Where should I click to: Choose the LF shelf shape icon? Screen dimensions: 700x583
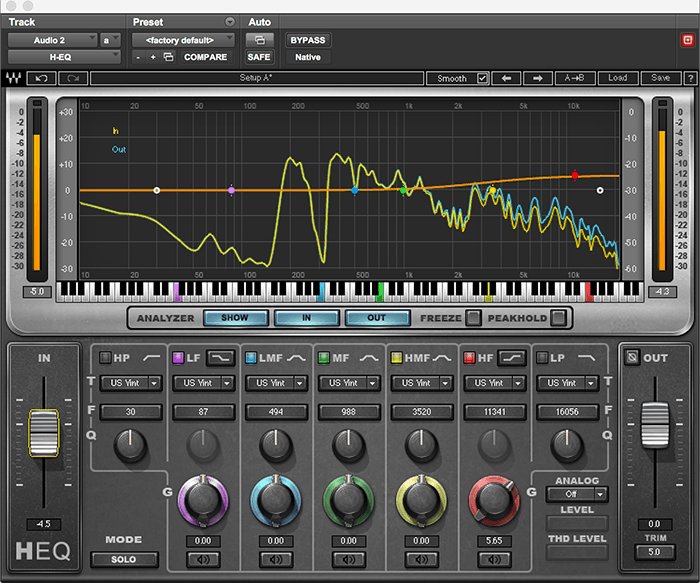coord(221,358)
